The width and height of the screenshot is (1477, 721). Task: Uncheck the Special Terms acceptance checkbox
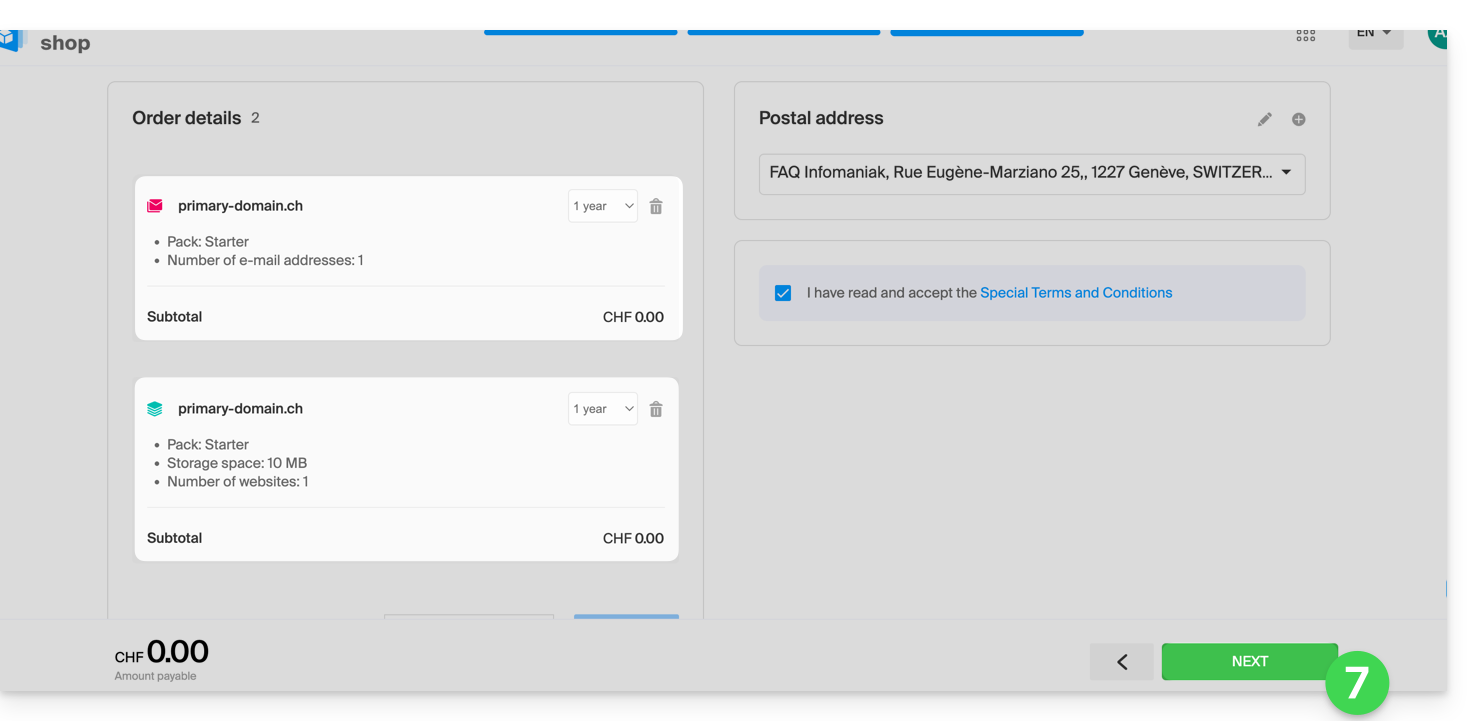click(783, 293)
